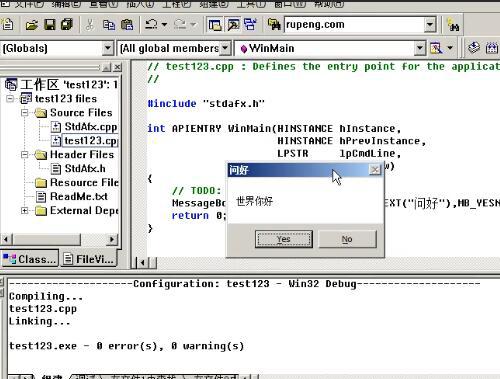Click the editor horizontal scroll left arrow
500x379 pixels.
[143, 263]
